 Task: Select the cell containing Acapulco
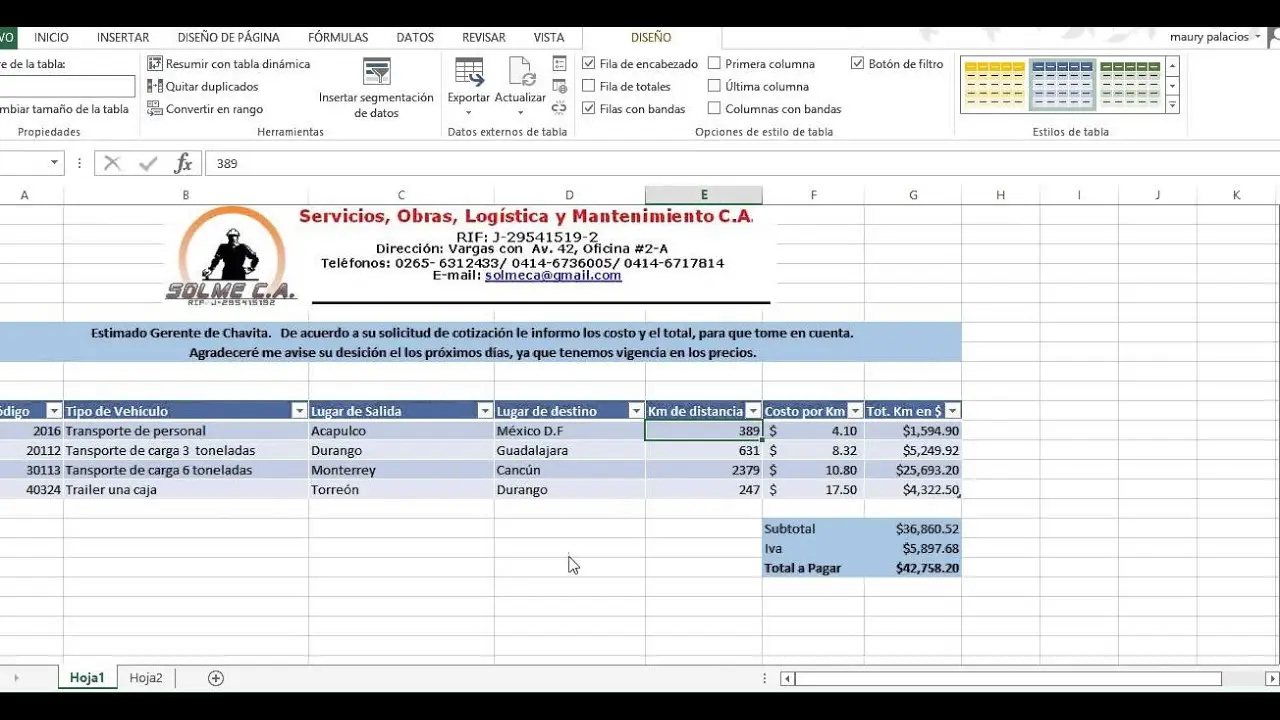[401, 431]
